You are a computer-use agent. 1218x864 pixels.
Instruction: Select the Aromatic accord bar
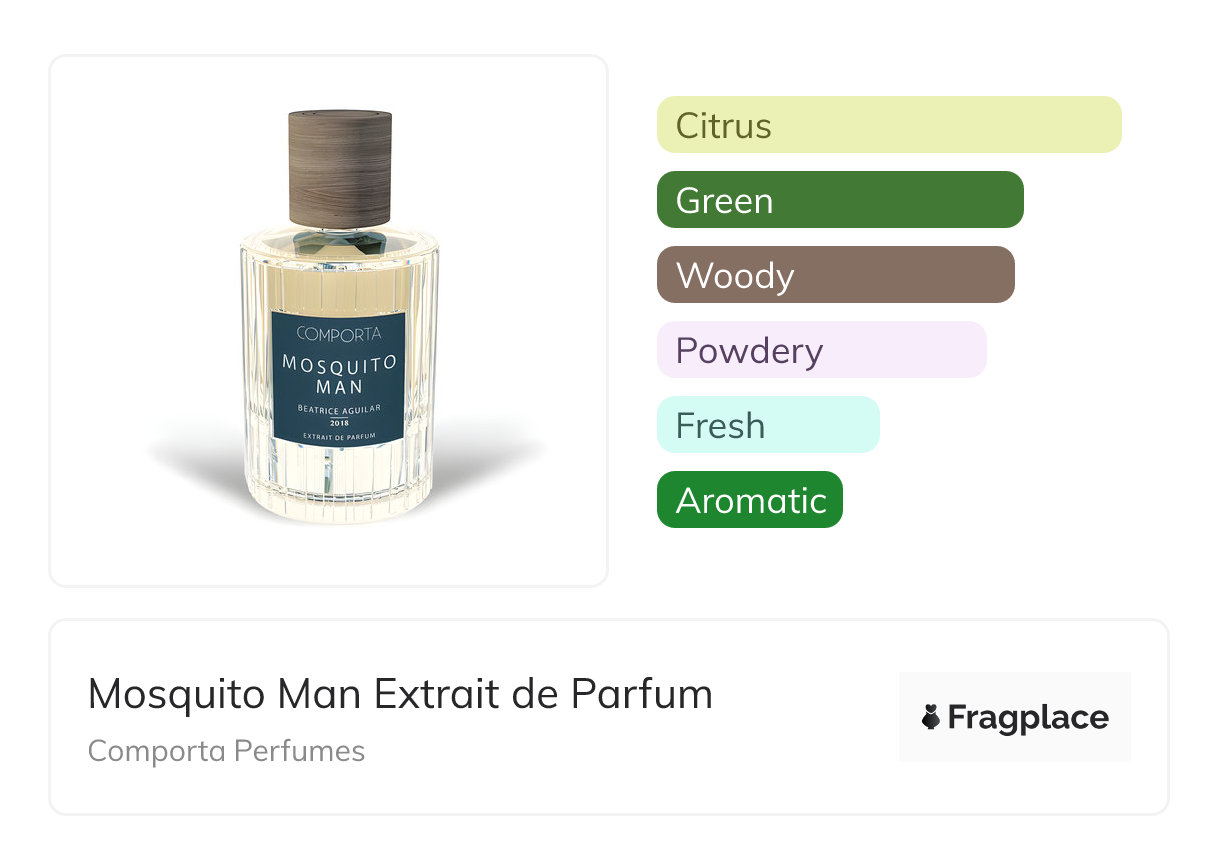[750, 500]
